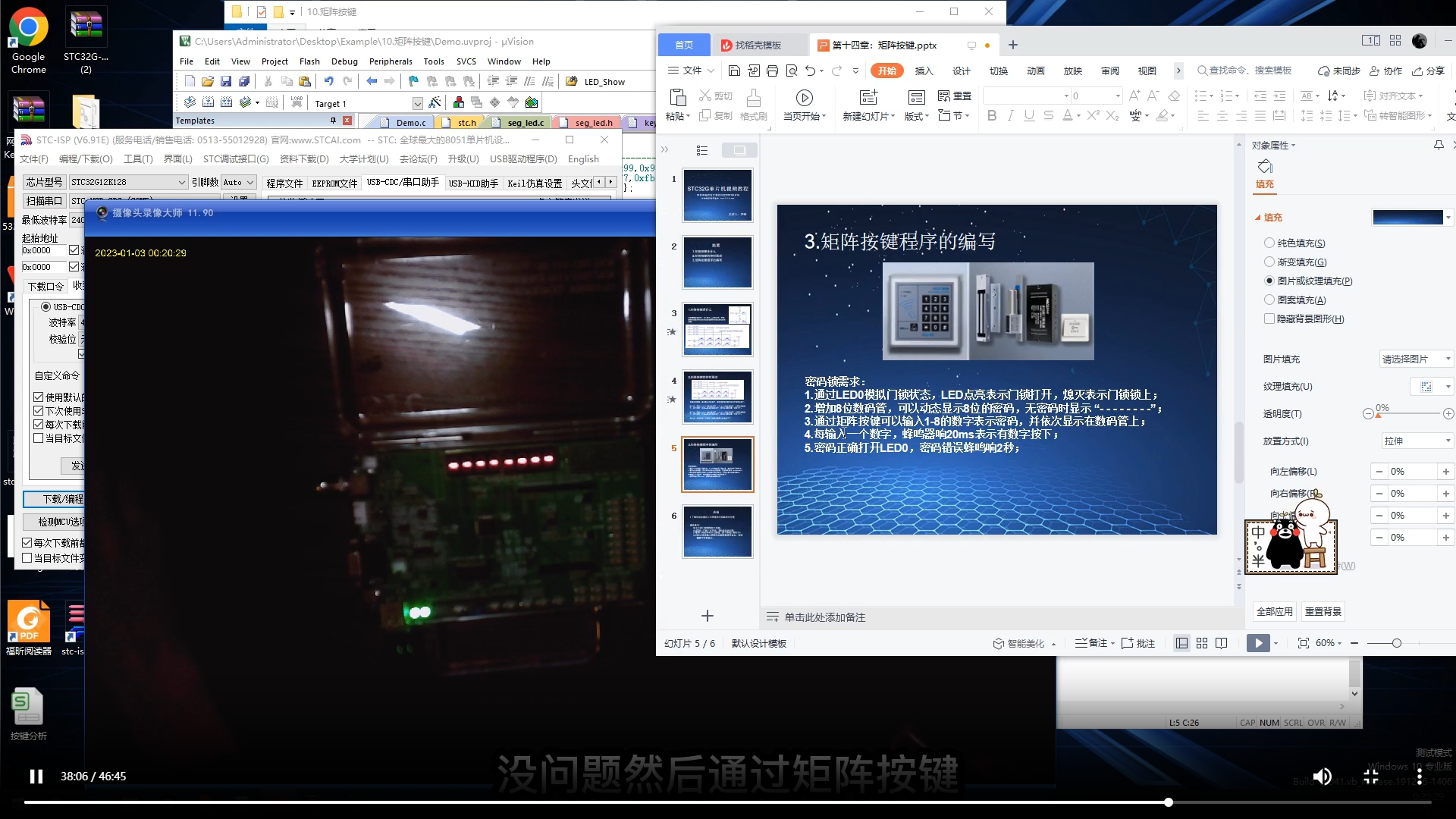Play slideshow from WPS status bar
The width and height of the screenshot is (1456, 819).
click(1258, 643)
